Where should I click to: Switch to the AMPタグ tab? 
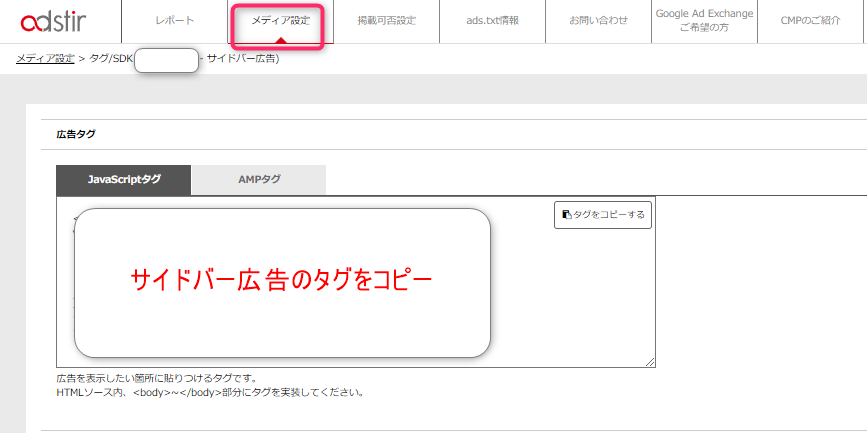coord(259,180)
